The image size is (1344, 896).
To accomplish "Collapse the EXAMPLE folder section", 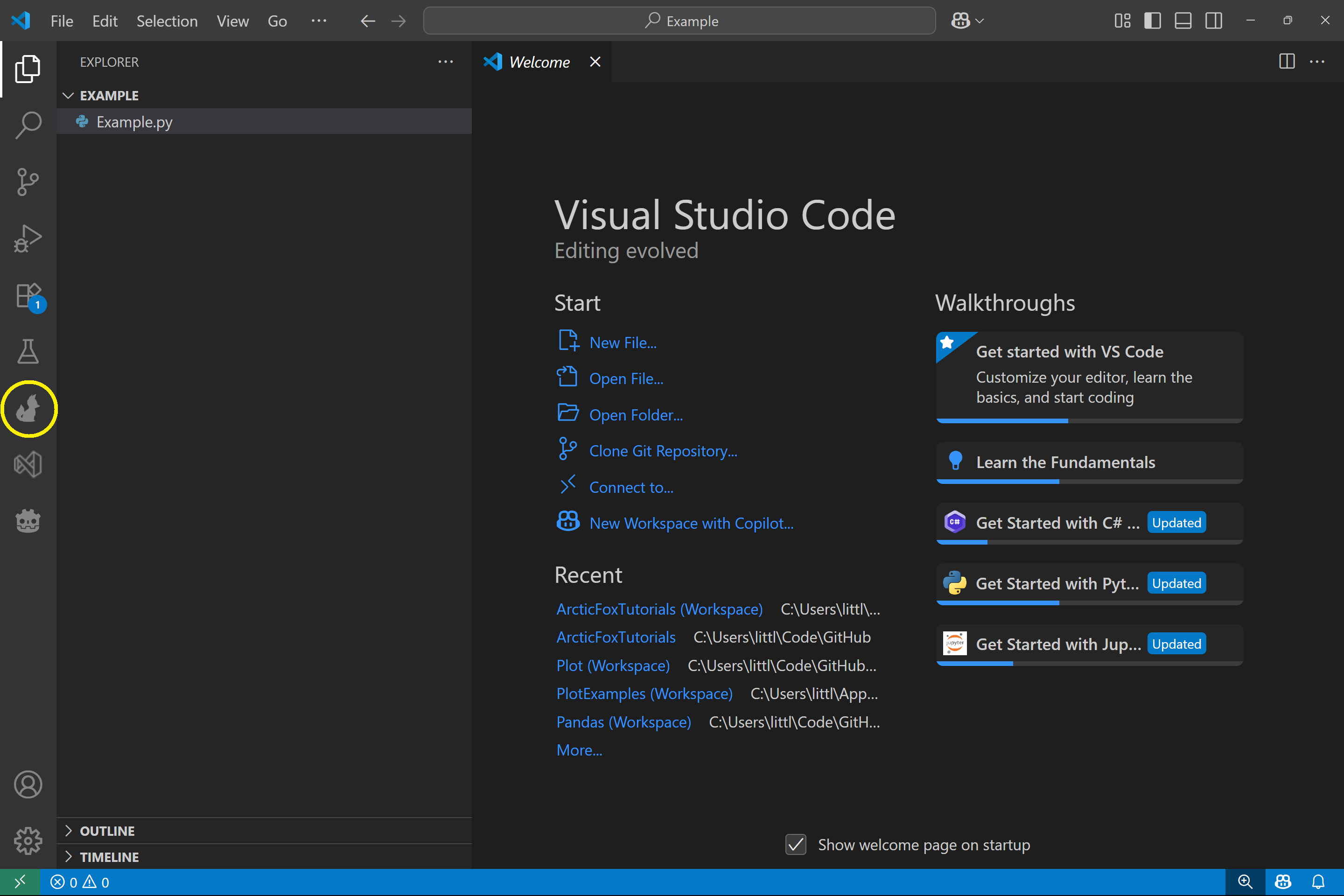I will tap(264, 95).
